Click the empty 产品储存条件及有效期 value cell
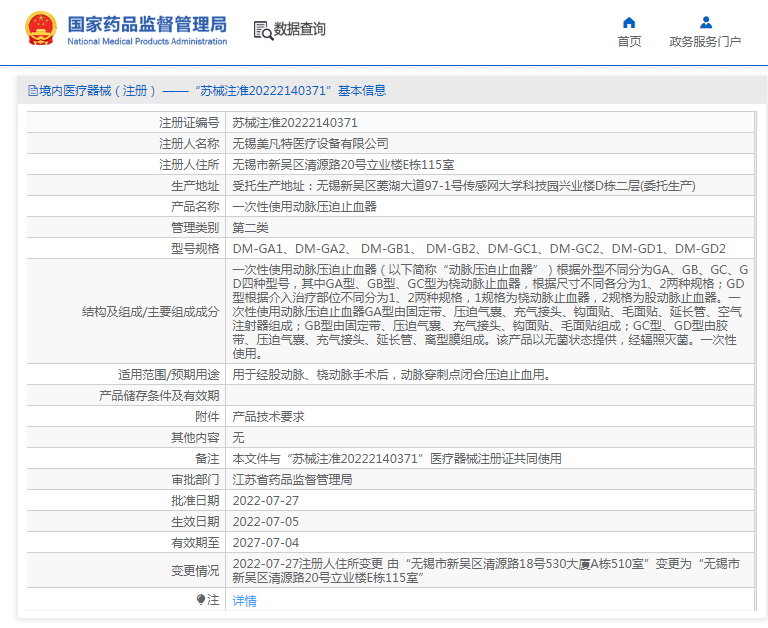Image resolution: width=768 pixels, height=628 pixels. [x=490, y=395]
